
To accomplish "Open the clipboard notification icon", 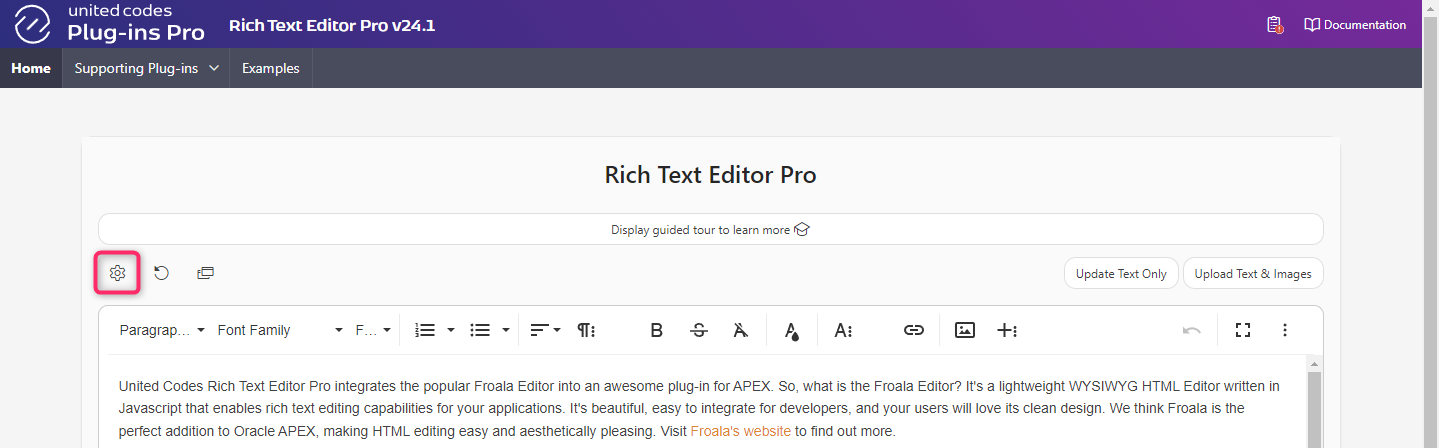I will click(x=1274, y=25).
